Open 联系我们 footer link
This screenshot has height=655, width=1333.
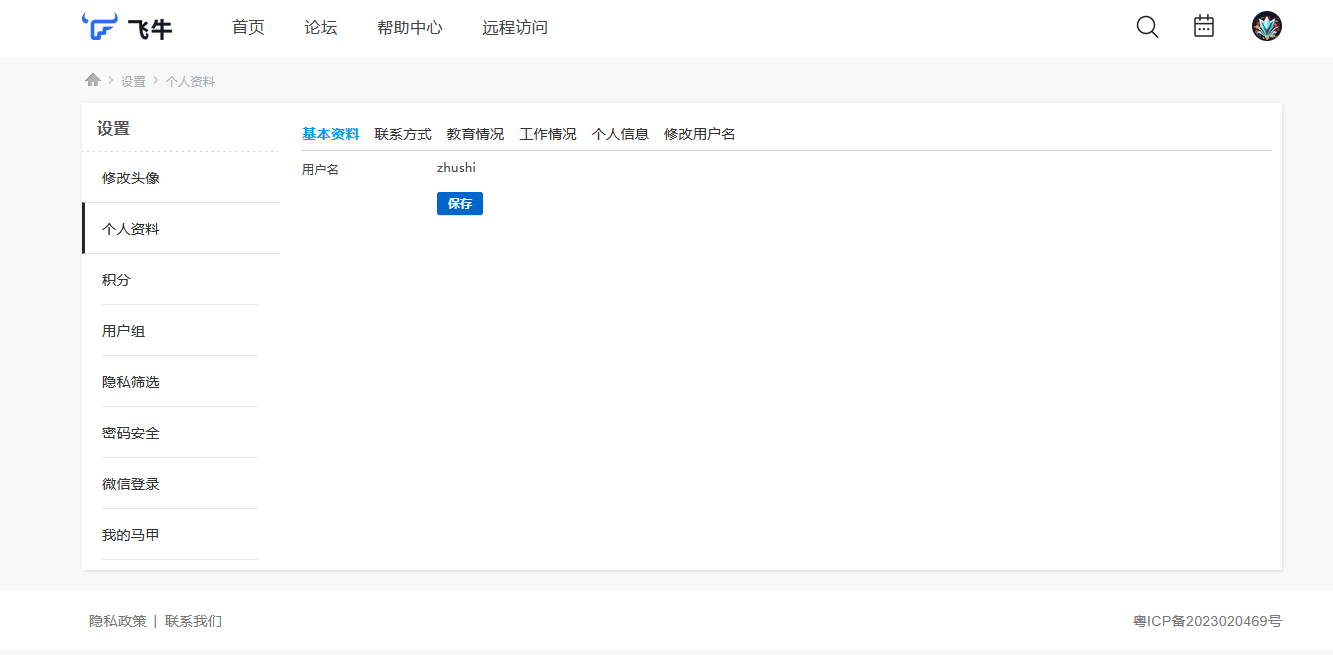[x=193, y=621]
